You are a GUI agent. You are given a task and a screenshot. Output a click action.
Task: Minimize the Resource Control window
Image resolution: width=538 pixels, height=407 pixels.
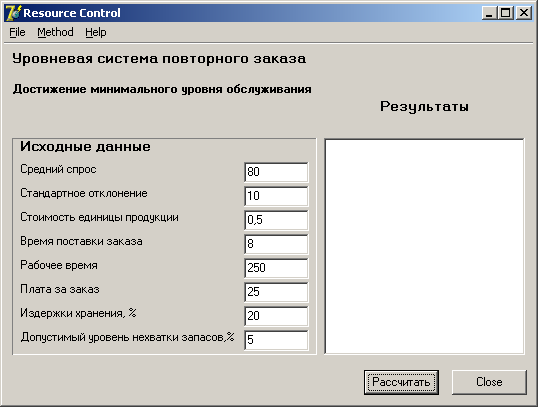(x=489, y=13)
